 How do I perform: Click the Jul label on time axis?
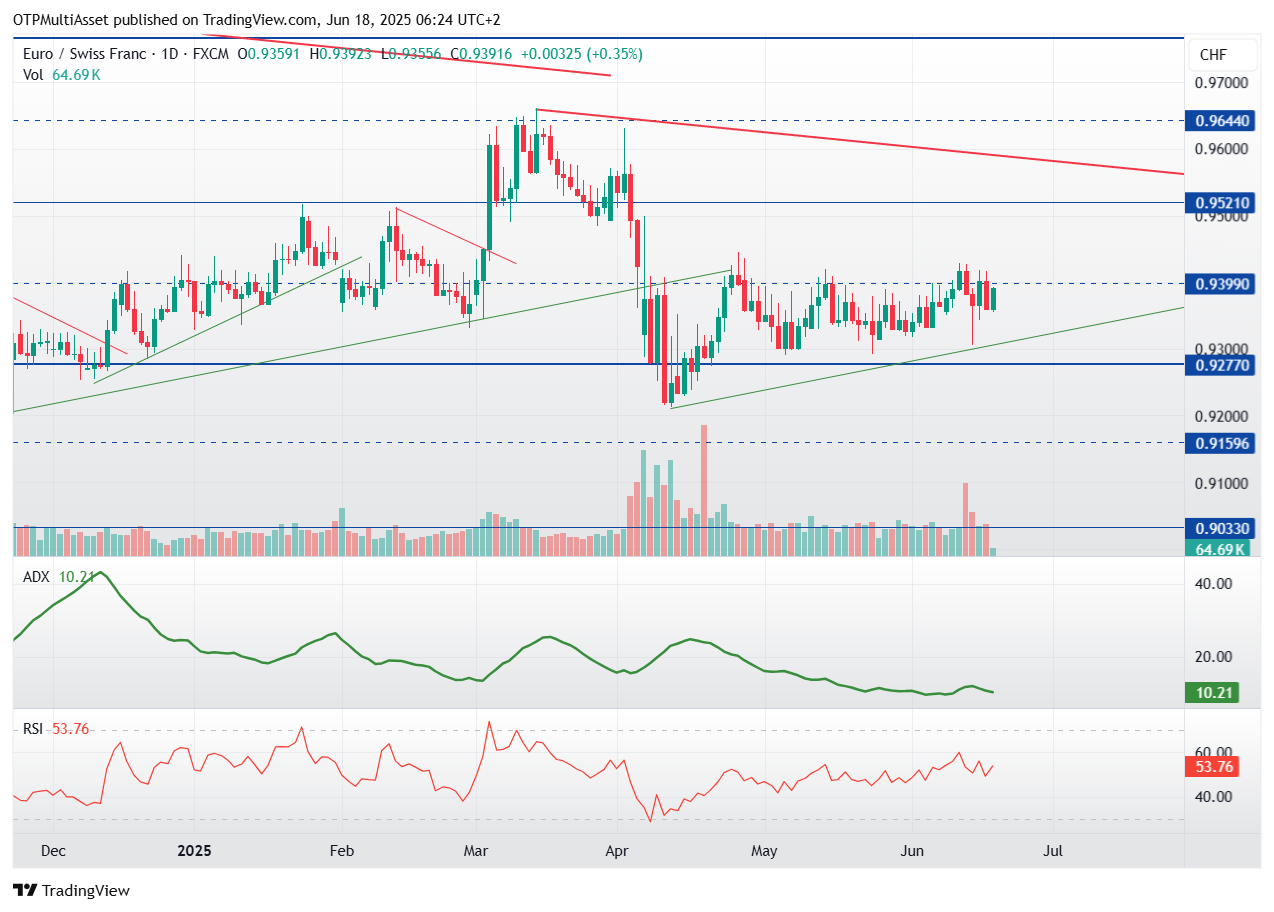click(1052, 851)
